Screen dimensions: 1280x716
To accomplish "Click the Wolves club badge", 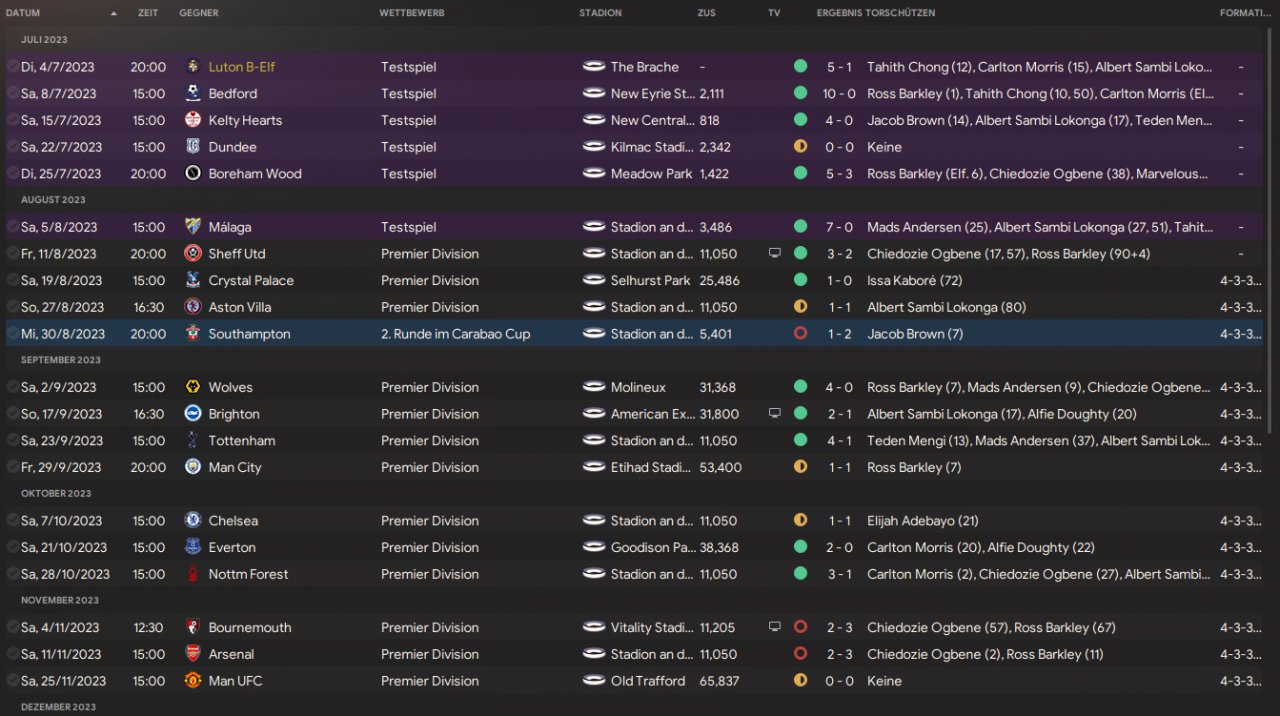I will point(193,387).
